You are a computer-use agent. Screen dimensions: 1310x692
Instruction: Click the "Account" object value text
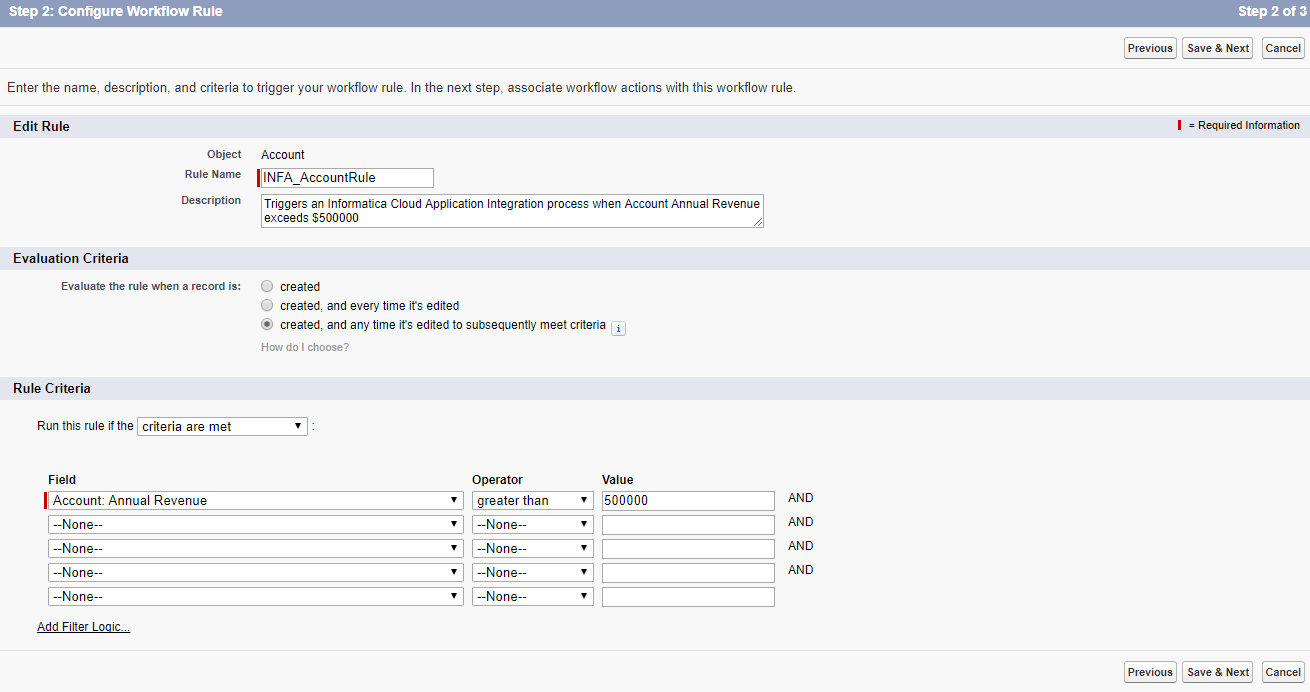pyautogui.click(x=283, y=155)
